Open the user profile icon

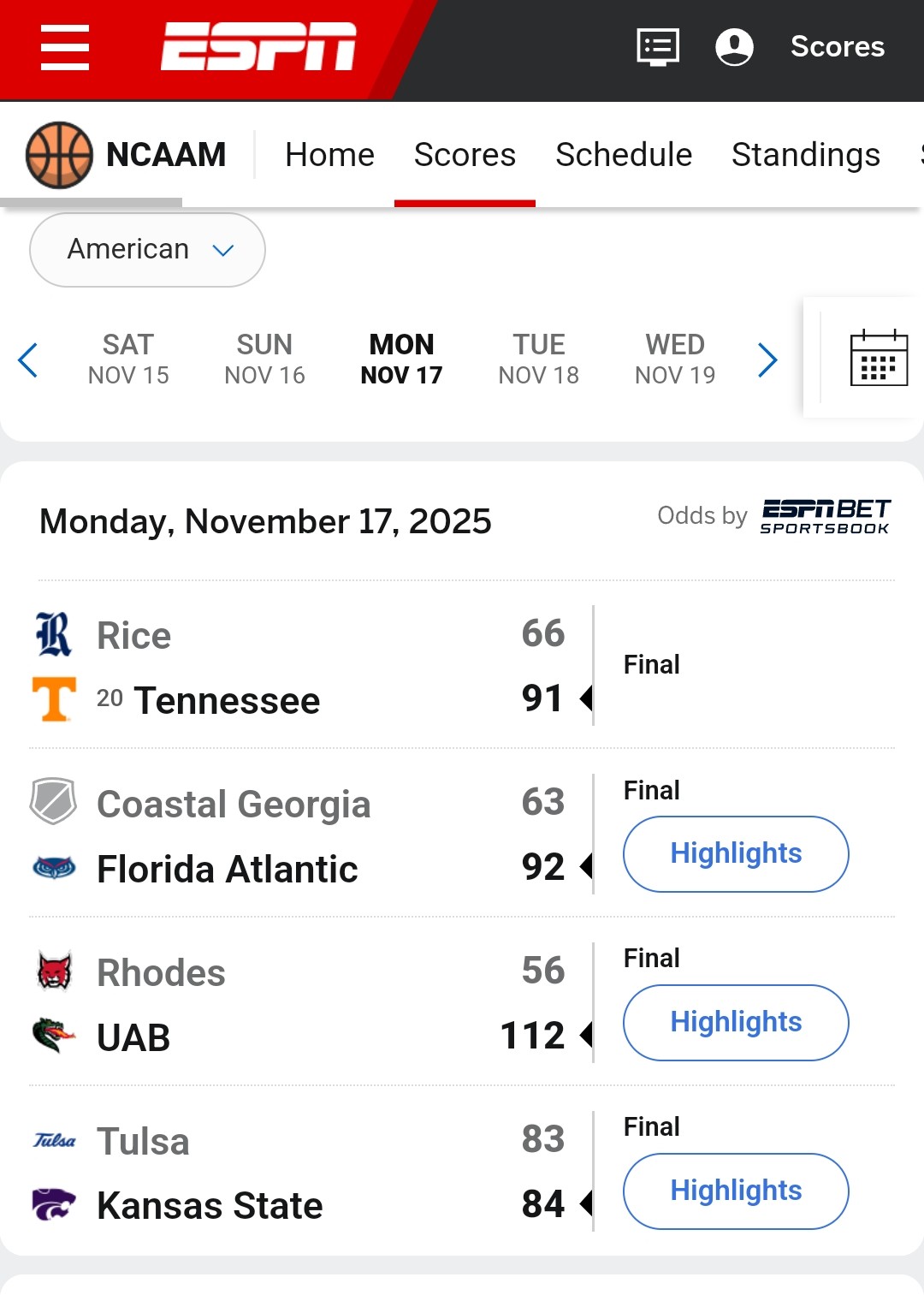click(x=734, y=47)
